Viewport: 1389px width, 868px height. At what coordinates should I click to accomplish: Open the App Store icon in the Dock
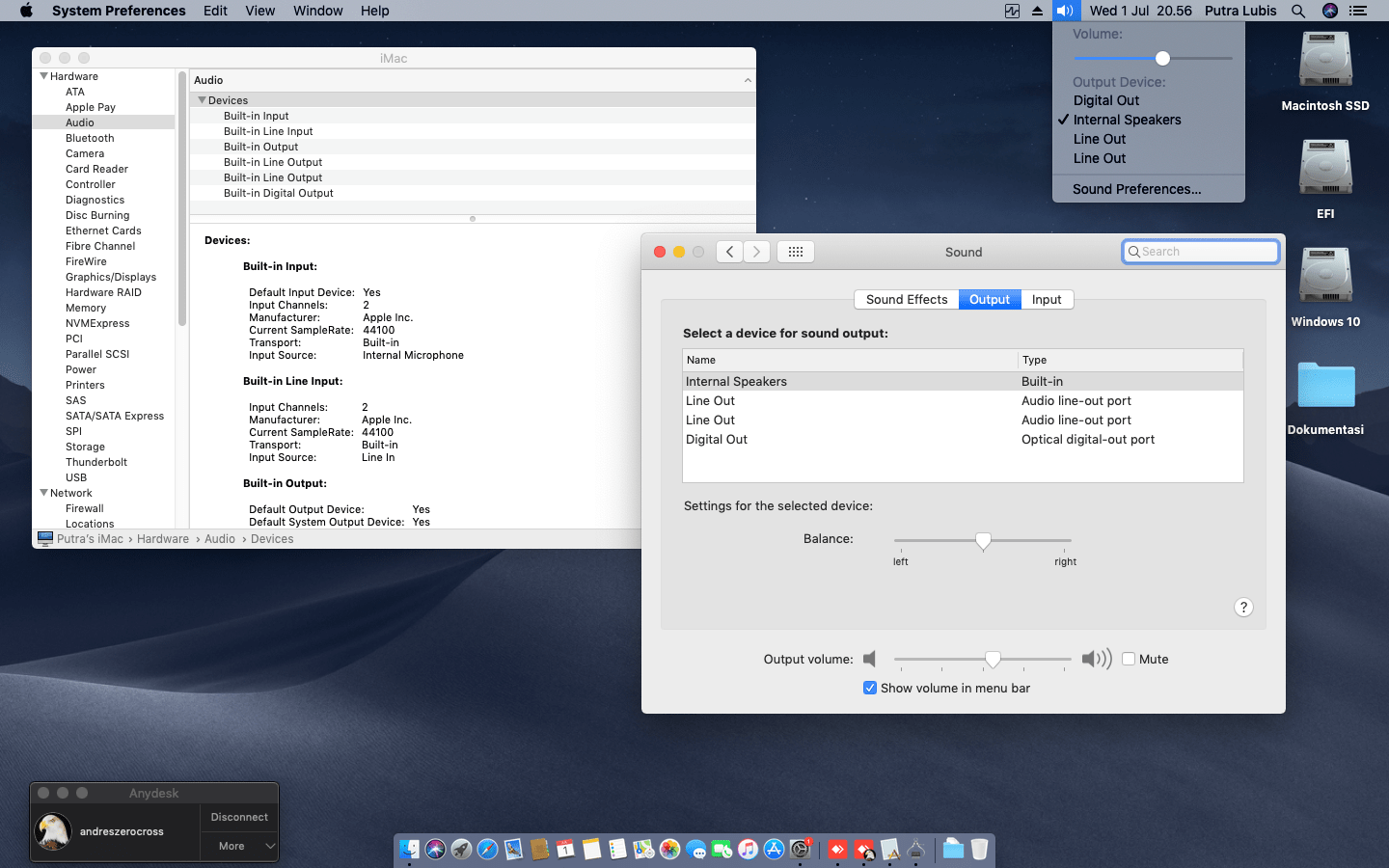tap(775, 850)
